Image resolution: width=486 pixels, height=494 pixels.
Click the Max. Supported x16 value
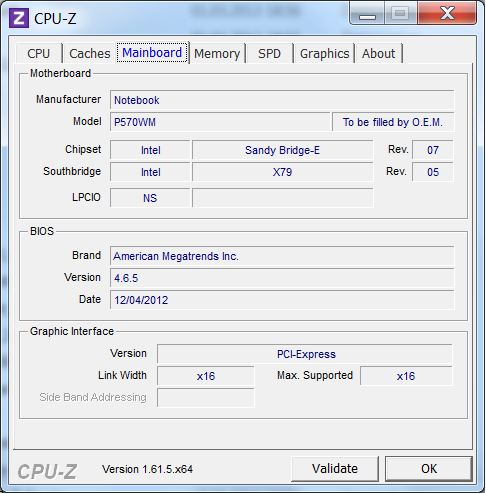point(406,376)
